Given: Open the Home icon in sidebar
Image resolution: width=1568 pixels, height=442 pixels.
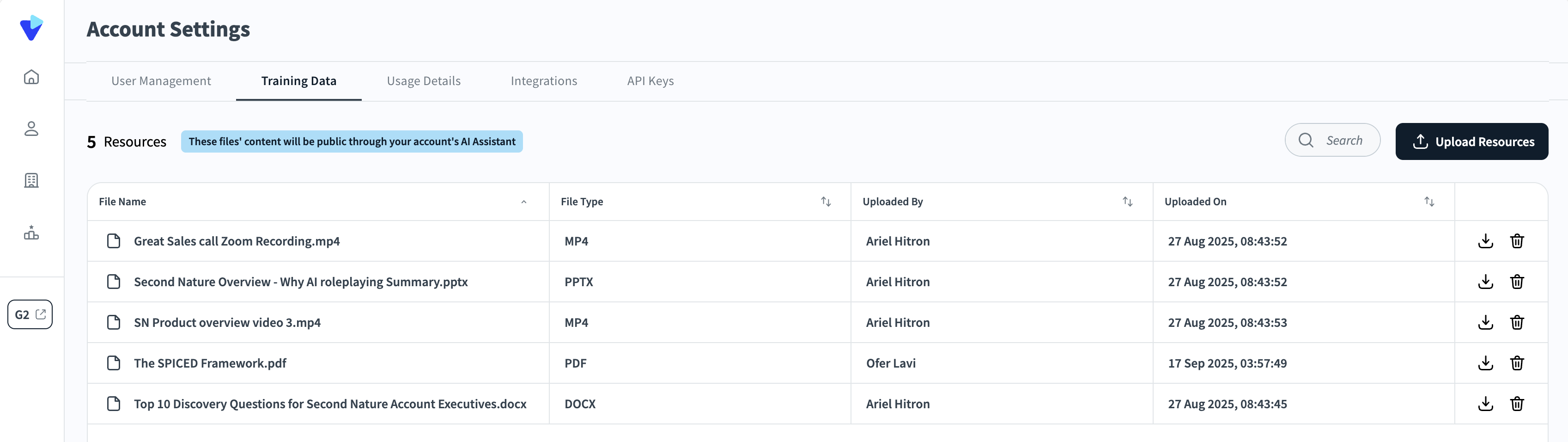Looking at the screenshot, I should click(31, 77).
